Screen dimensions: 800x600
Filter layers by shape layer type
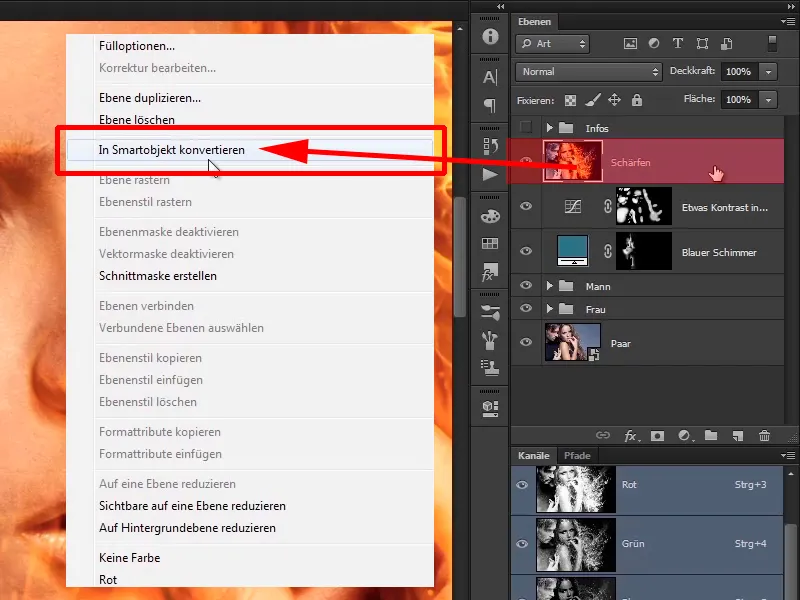703,44
